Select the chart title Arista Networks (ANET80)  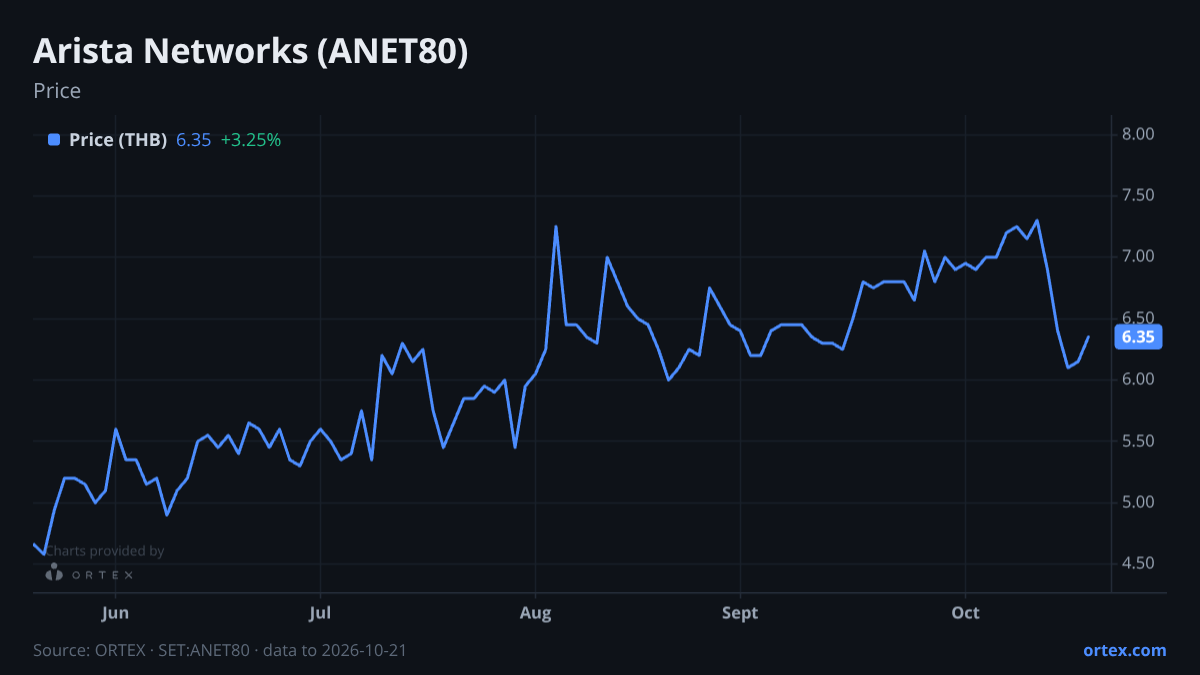pos(251,52)
